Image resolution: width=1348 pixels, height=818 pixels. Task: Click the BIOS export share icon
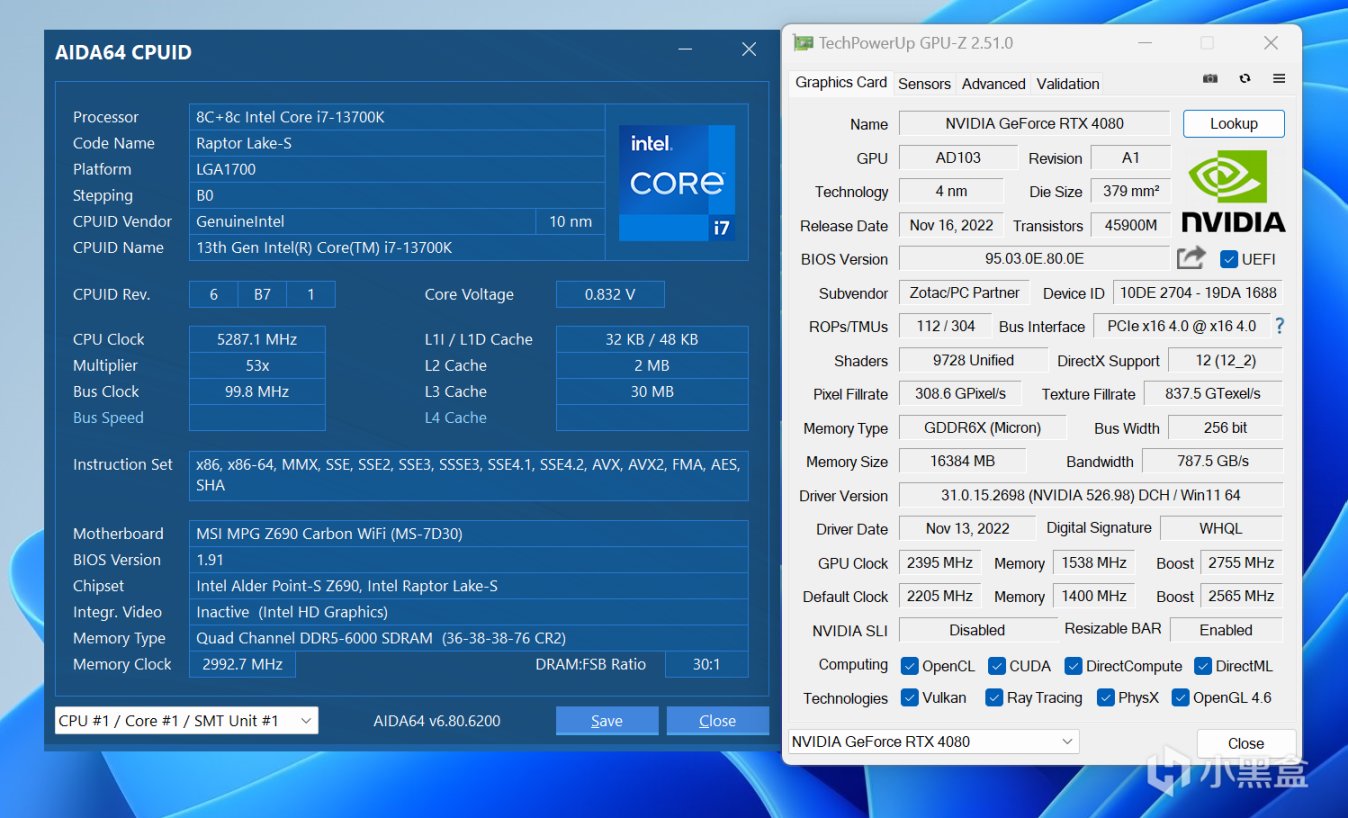1191,258
